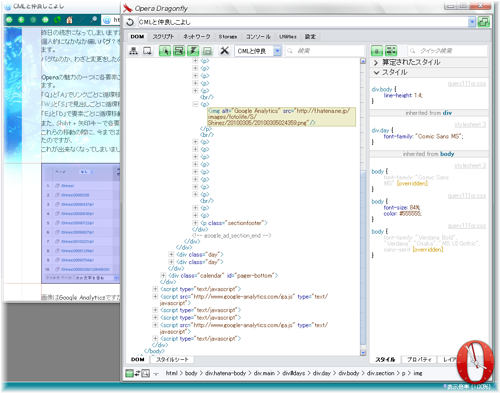
Task: Click the crossed tools remove icon
Action: point(225,51)
